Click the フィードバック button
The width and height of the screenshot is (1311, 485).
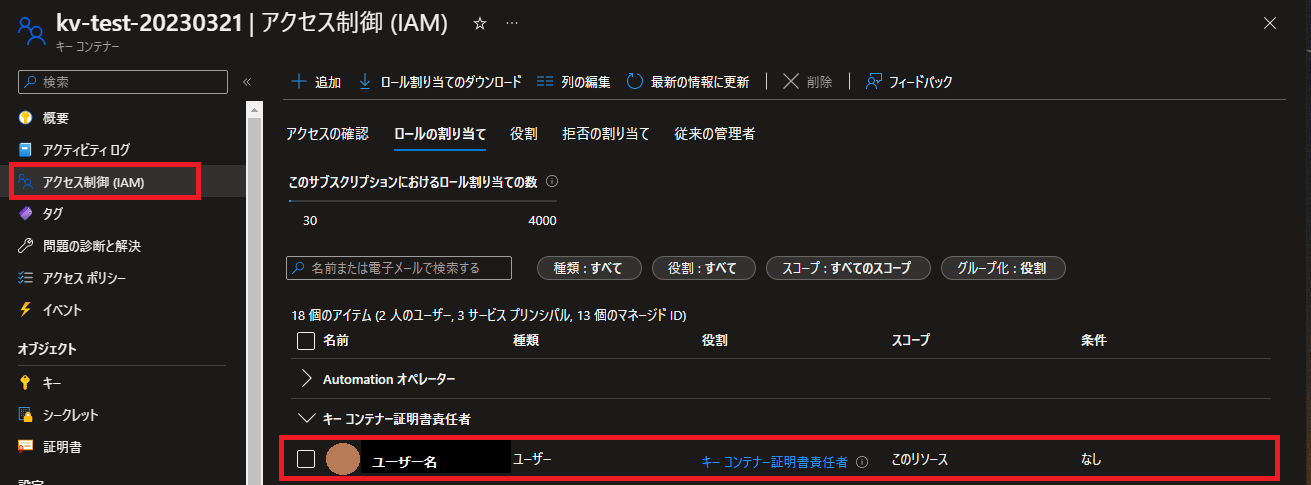(909, 82)
